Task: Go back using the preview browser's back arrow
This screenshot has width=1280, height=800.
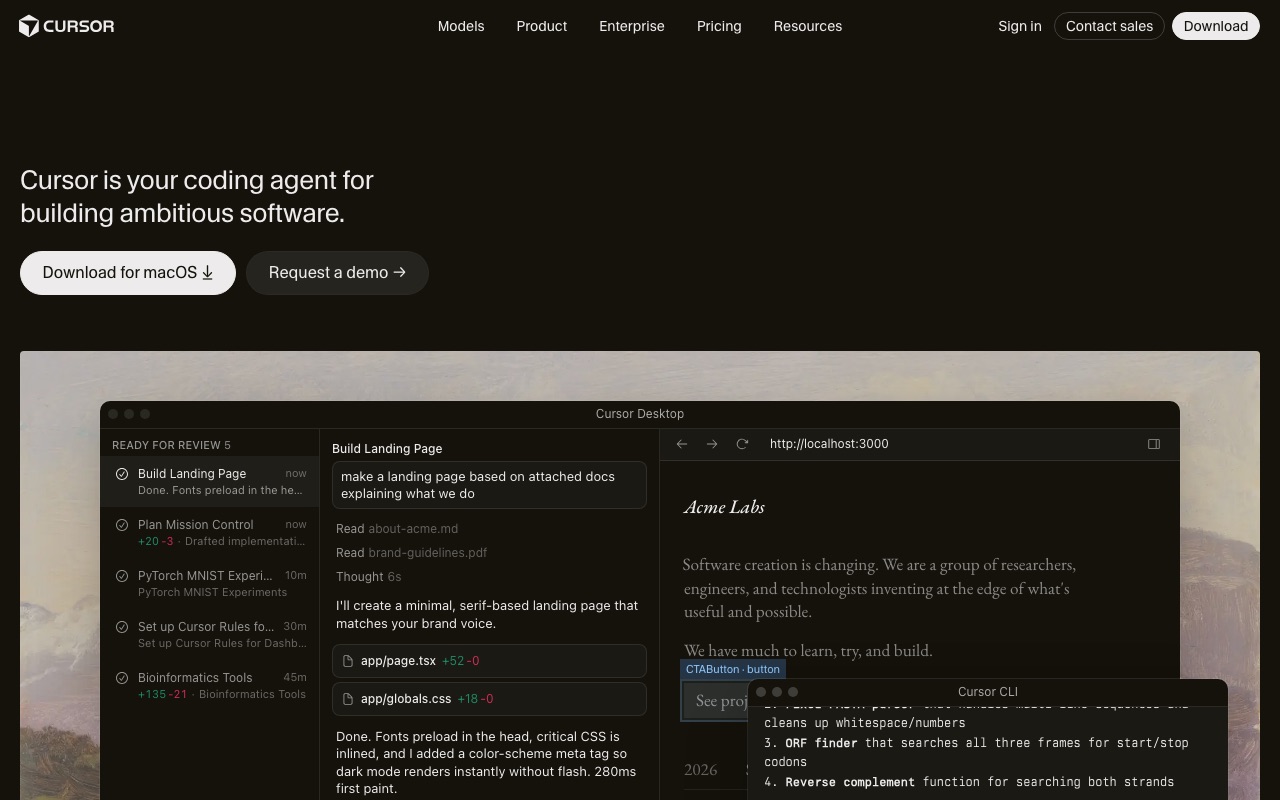Action: tap(682, 444)
